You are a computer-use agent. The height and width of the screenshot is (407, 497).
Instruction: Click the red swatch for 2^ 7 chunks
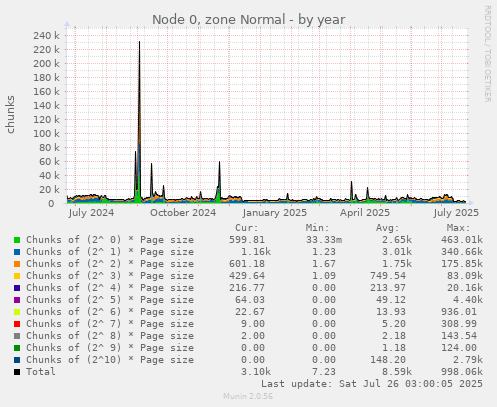[x=17, y=324]
